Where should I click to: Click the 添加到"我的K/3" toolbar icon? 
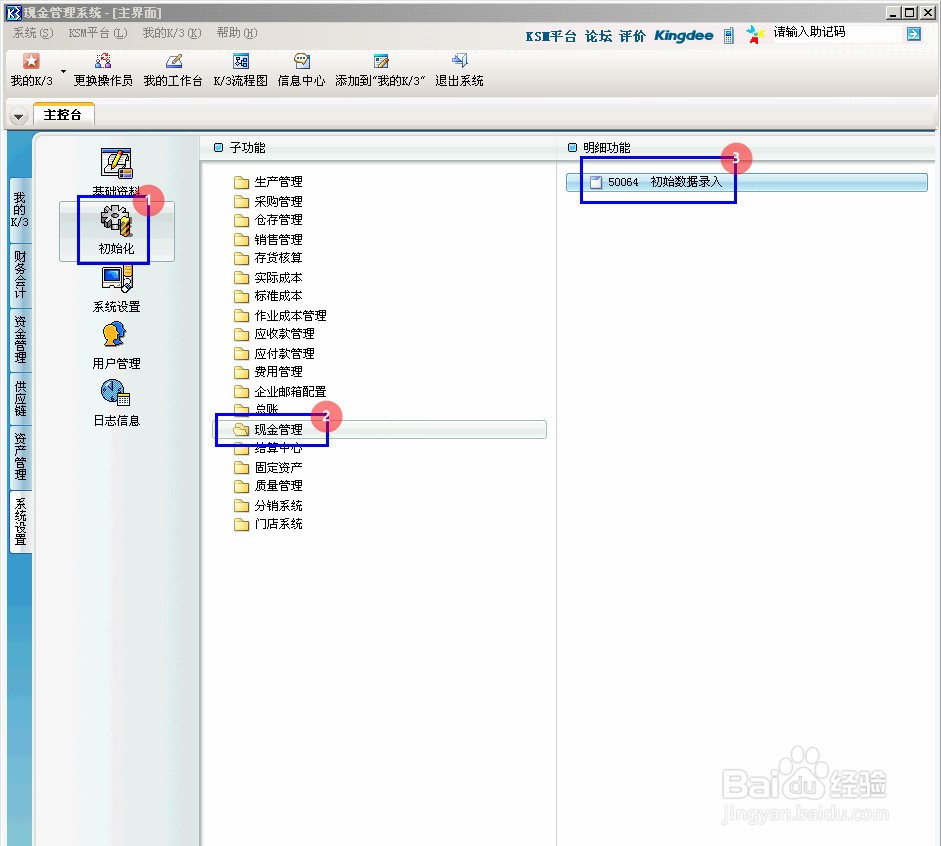[x=380, y=61]
